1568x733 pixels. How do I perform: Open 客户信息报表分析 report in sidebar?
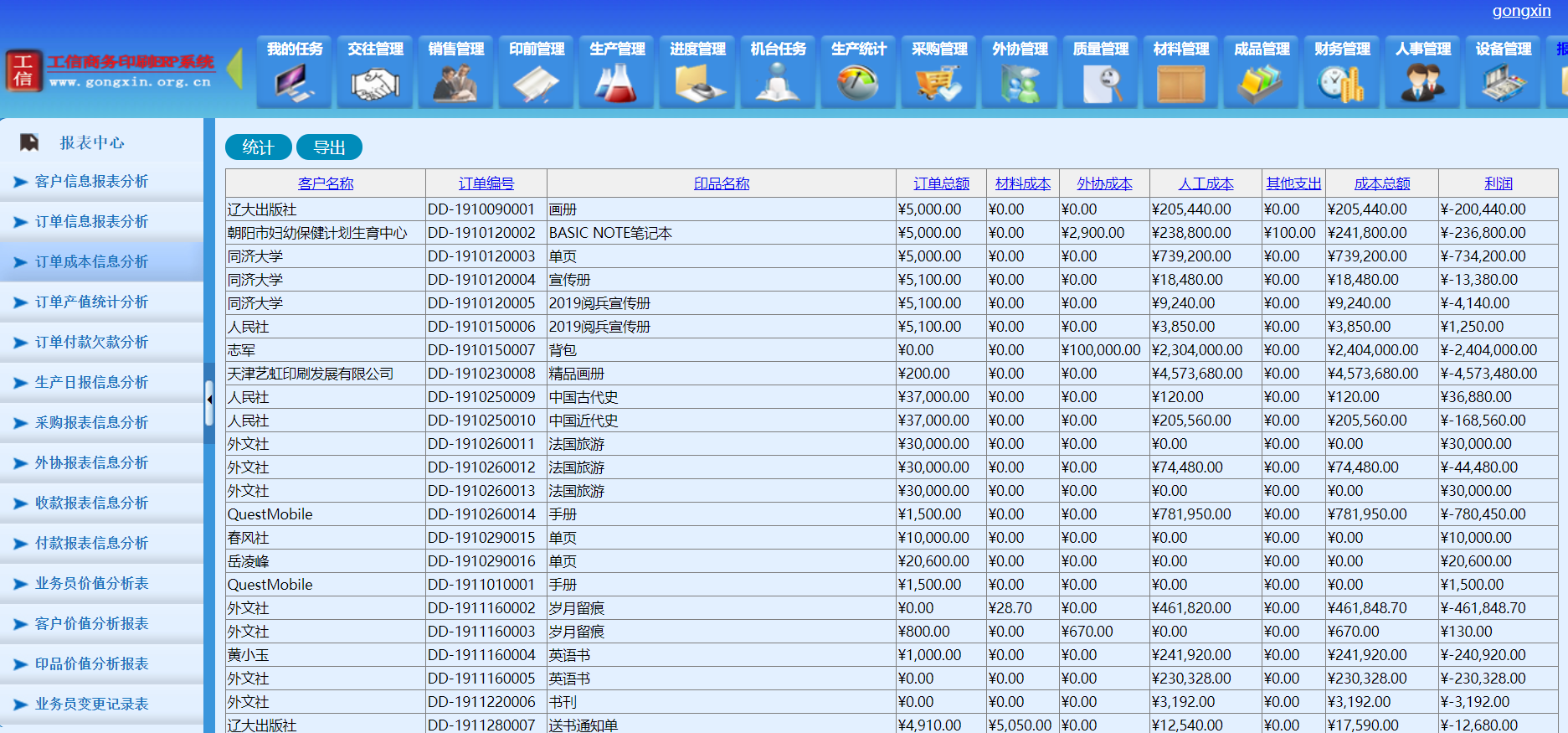point(91,182)
